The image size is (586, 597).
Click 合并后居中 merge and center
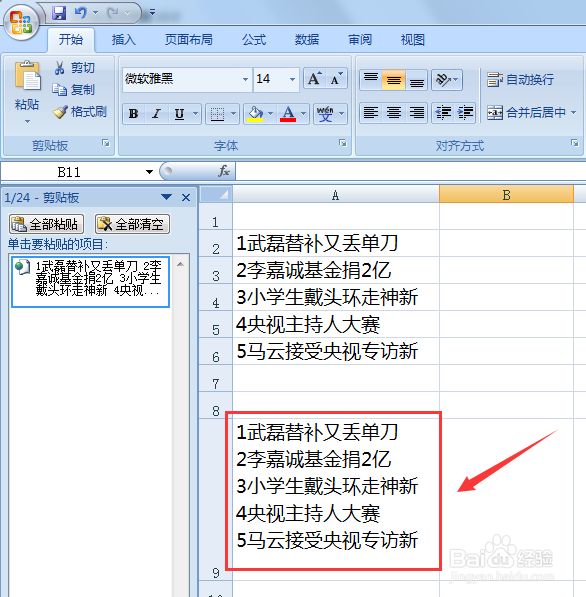pos(526,112)
